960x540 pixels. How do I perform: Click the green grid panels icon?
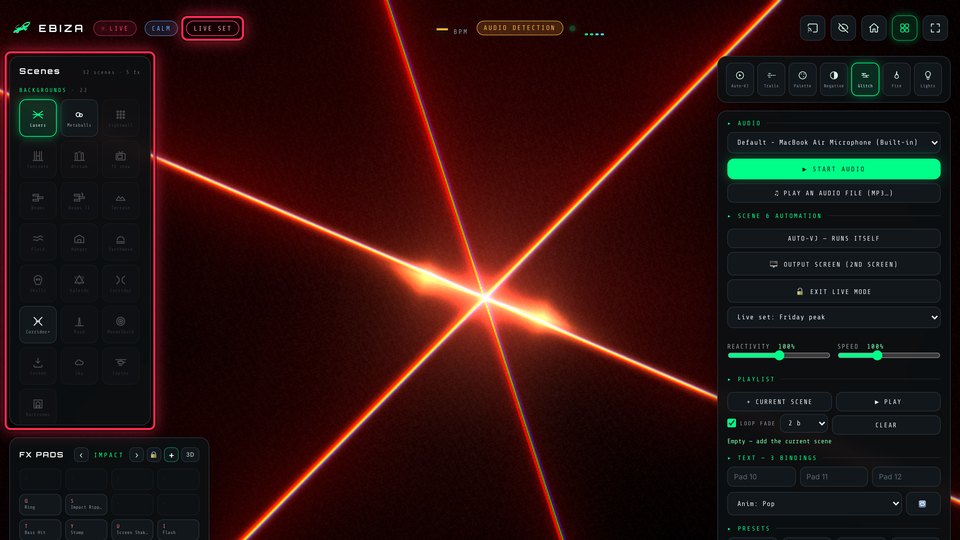point(904,28)
